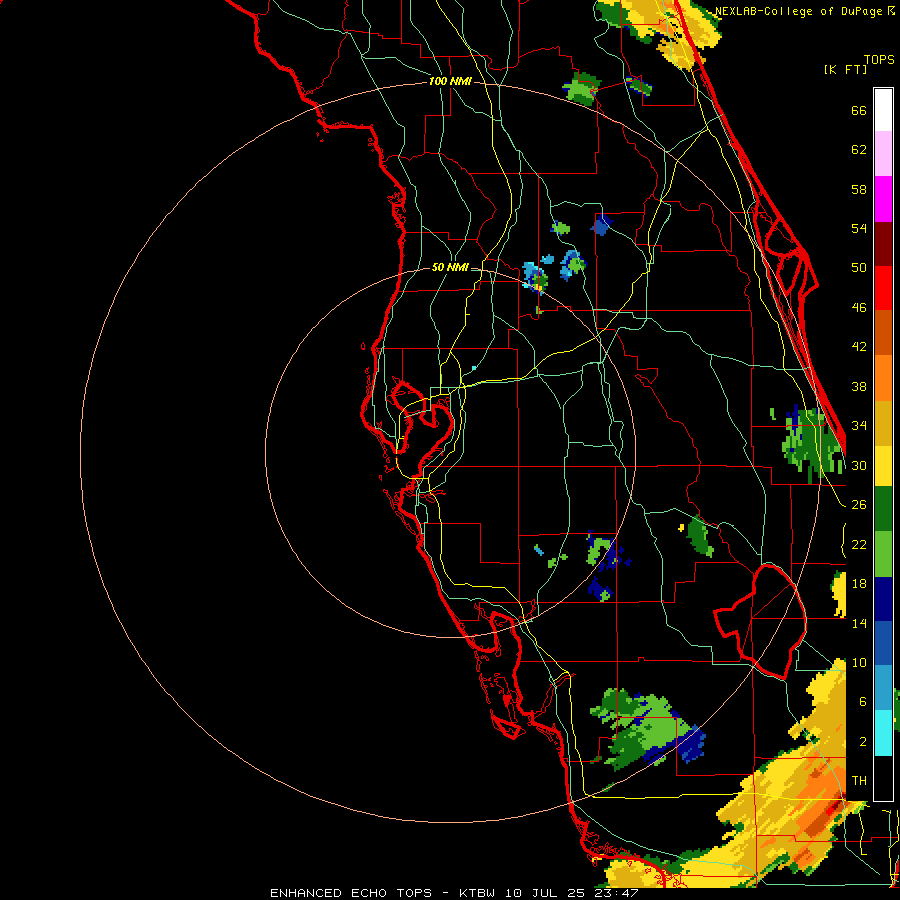Viewport: 900px width, 900px height.
Task: Select the "18" legend value
Action: (x=859, y=584)
